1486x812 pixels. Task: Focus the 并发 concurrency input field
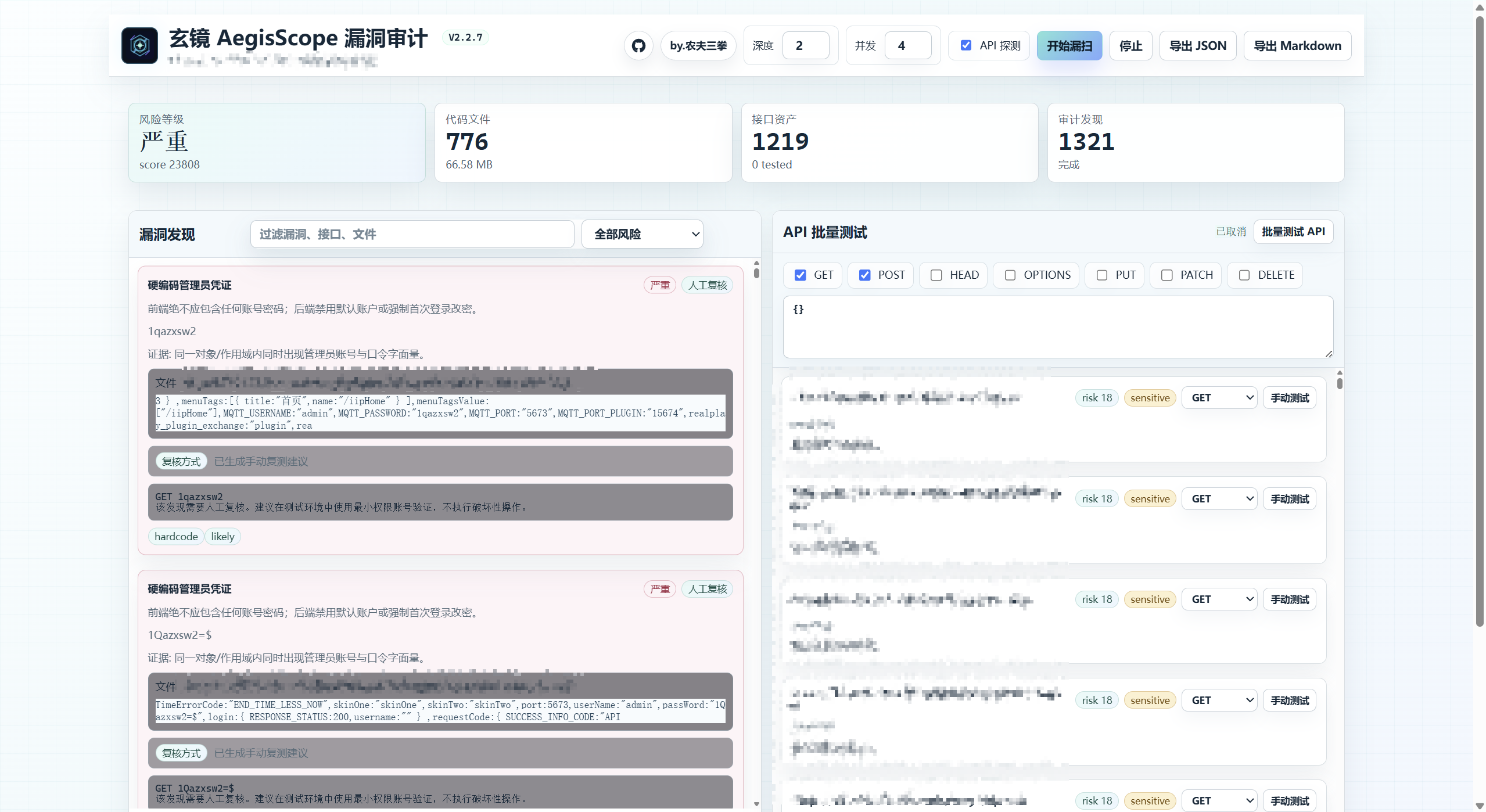(908, 46)
